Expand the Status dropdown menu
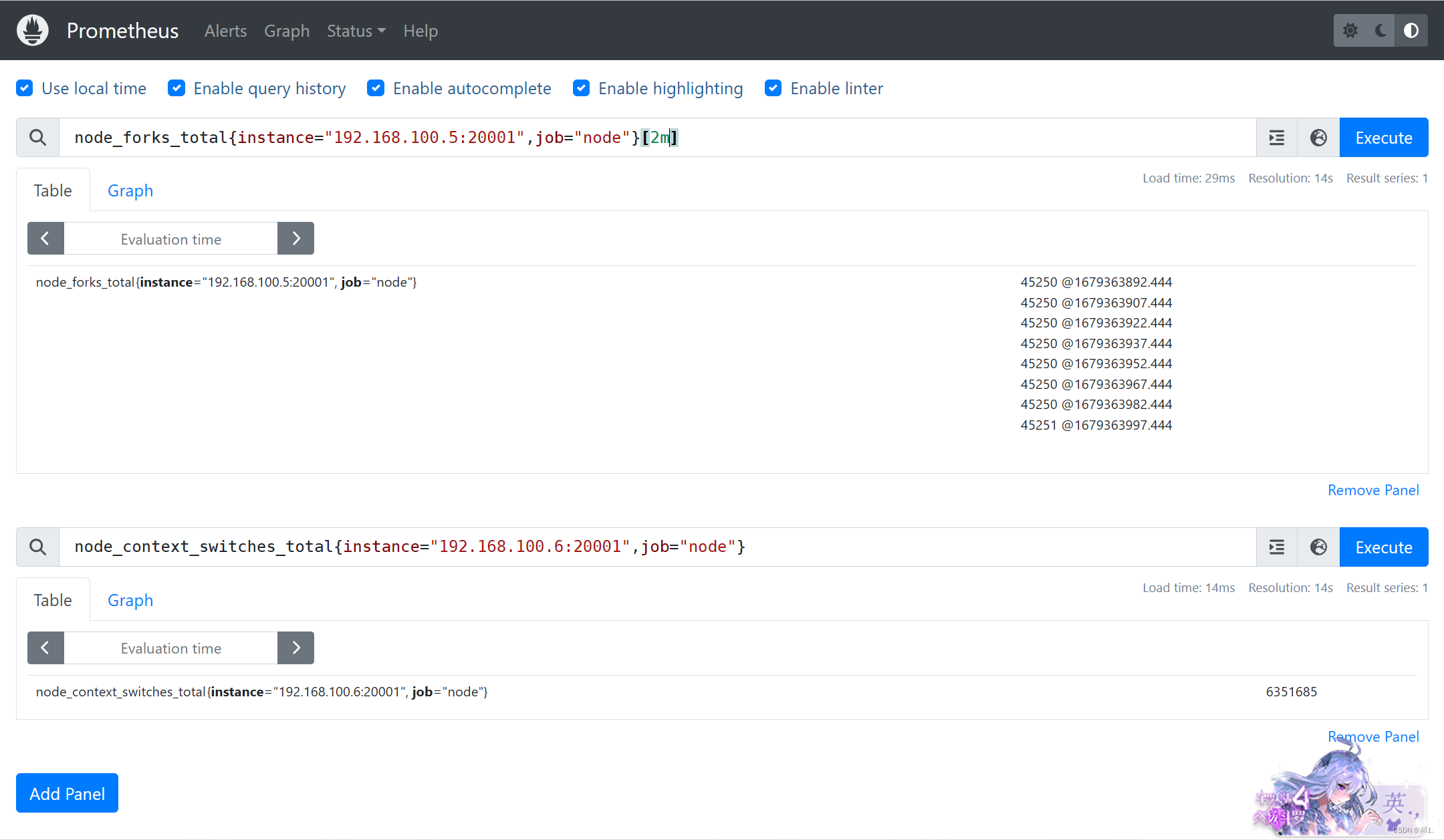Screen dimensions: 1444x840 [356, 31]
